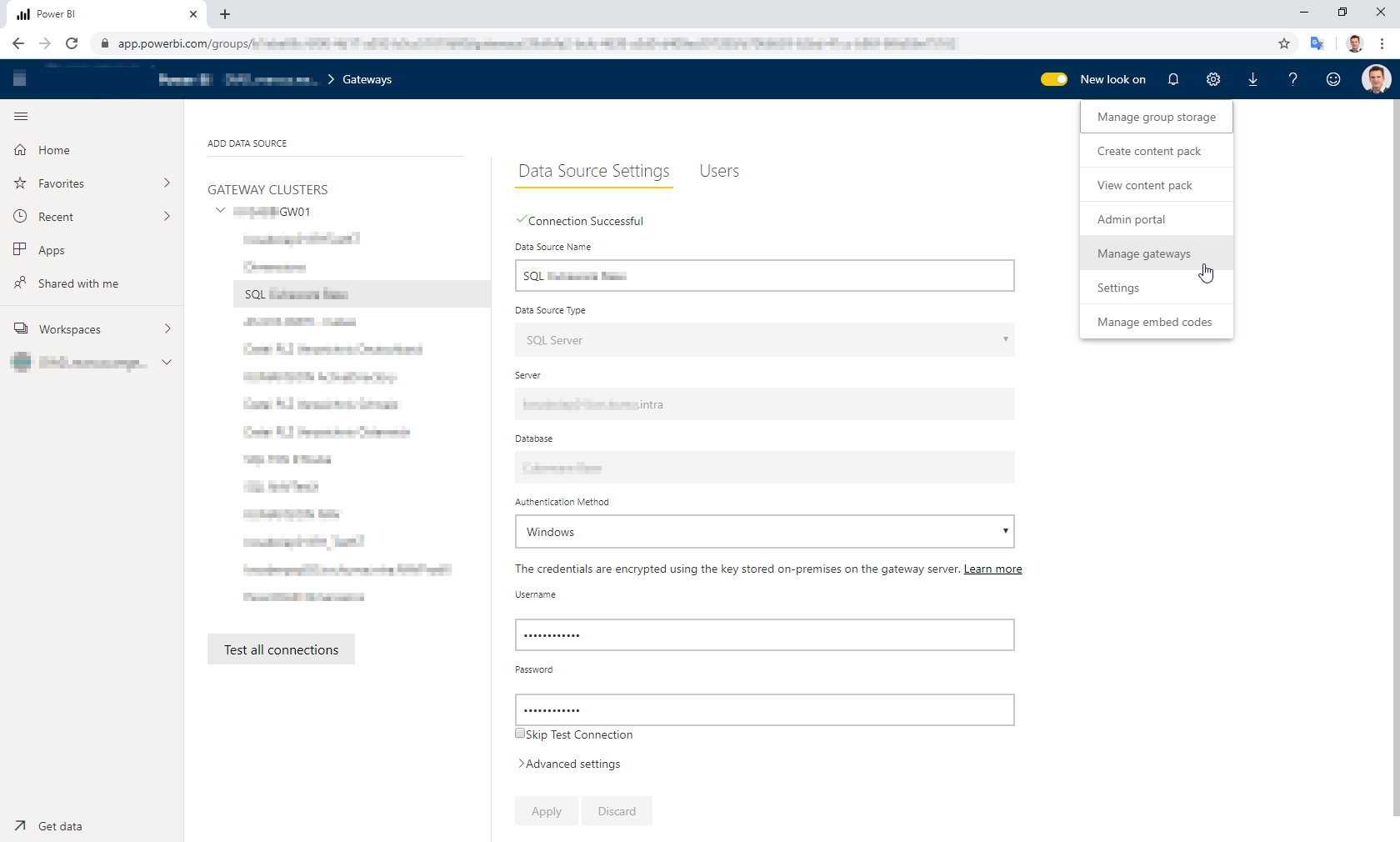Screen dimensions: 1400x842
Task: Choose Create content pack
Action: (x=1157, y=151)
